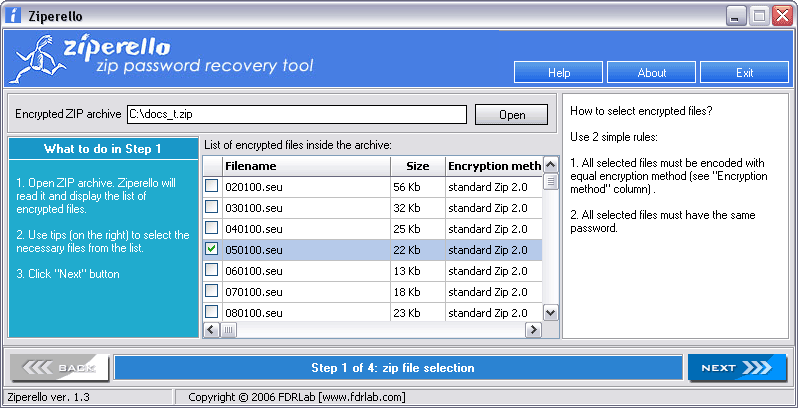798x408 pixels.
Task: Check the 040100.seu file checkbox
Action: coord(211,228)
